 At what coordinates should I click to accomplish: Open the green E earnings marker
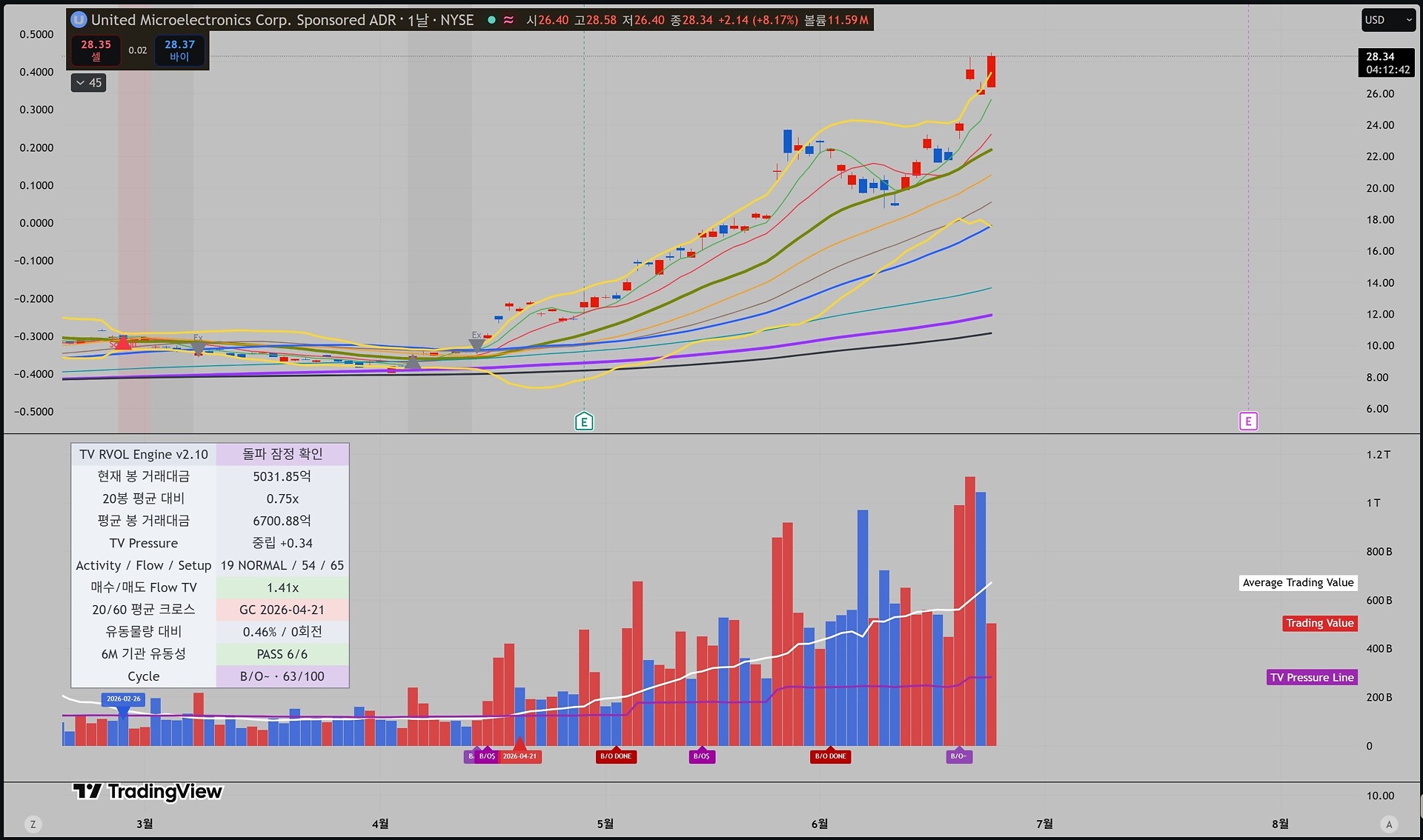pos(584,422)
